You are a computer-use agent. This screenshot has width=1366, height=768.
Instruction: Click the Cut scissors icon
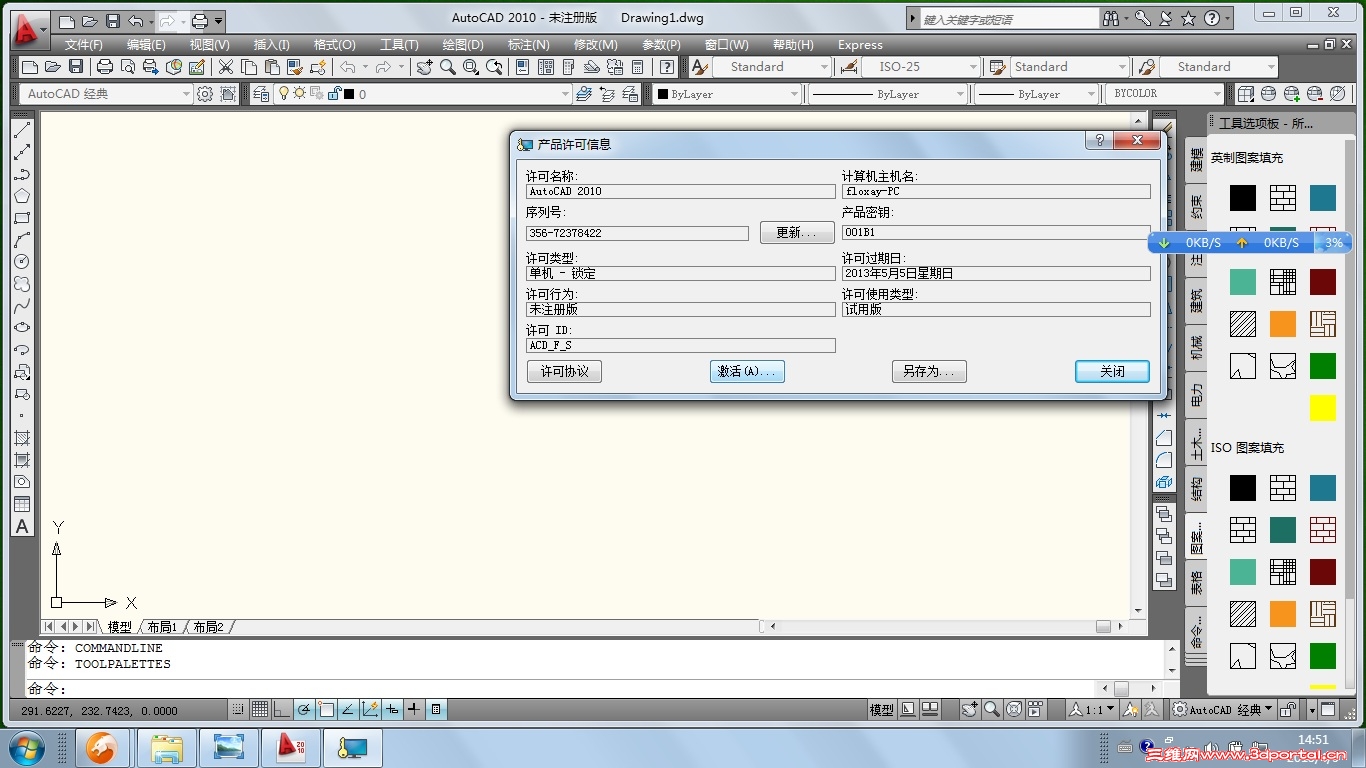(226, 67)
